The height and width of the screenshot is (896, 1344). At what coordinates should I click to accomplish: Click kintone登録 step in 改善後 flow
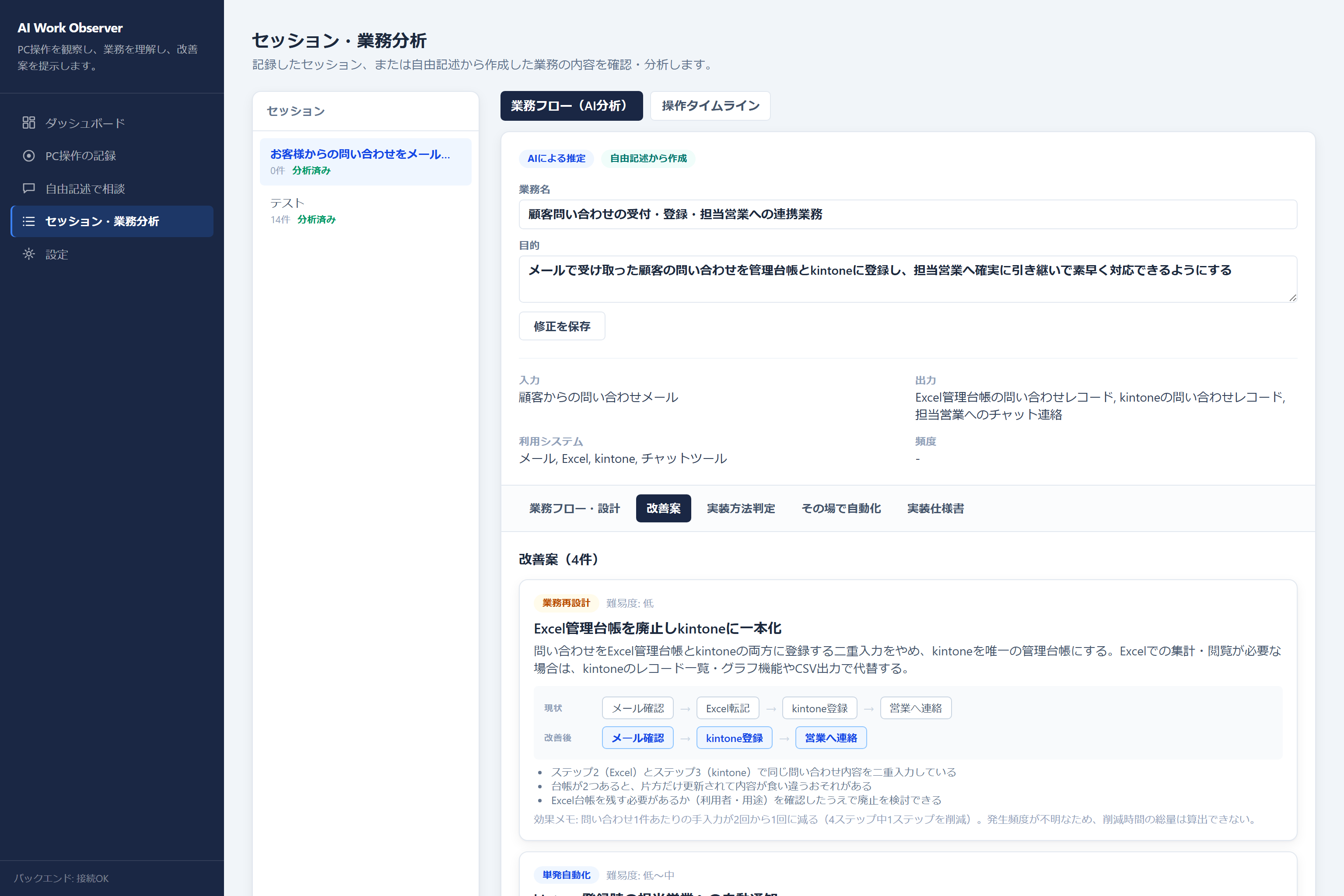[x=734, y=738]
